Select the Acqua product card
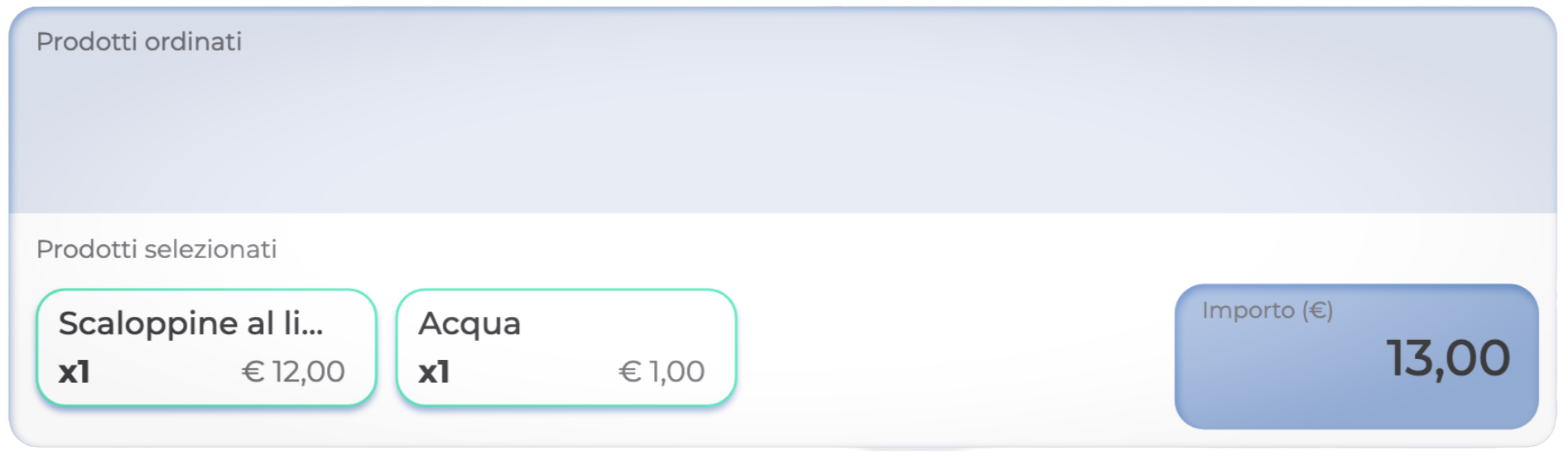Image resolution: width=1568 pixels, height=460 pixels. coord(566,347)
